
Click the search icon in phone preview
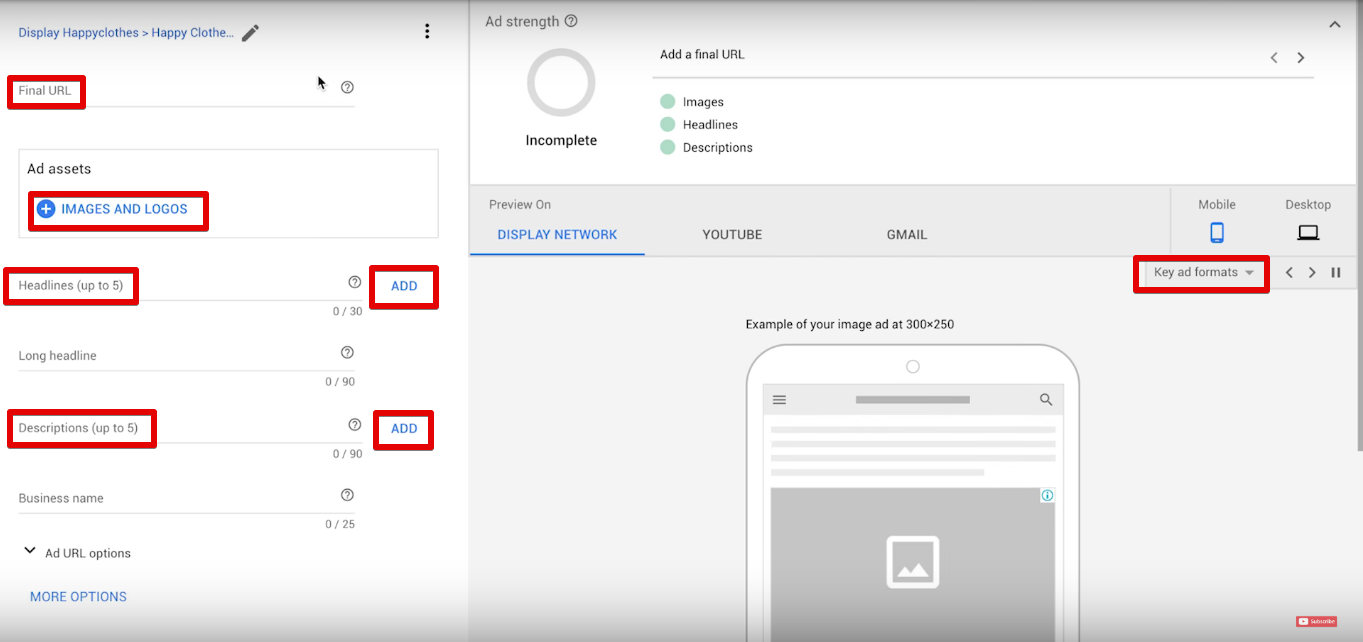click(x=1046, y=399)
